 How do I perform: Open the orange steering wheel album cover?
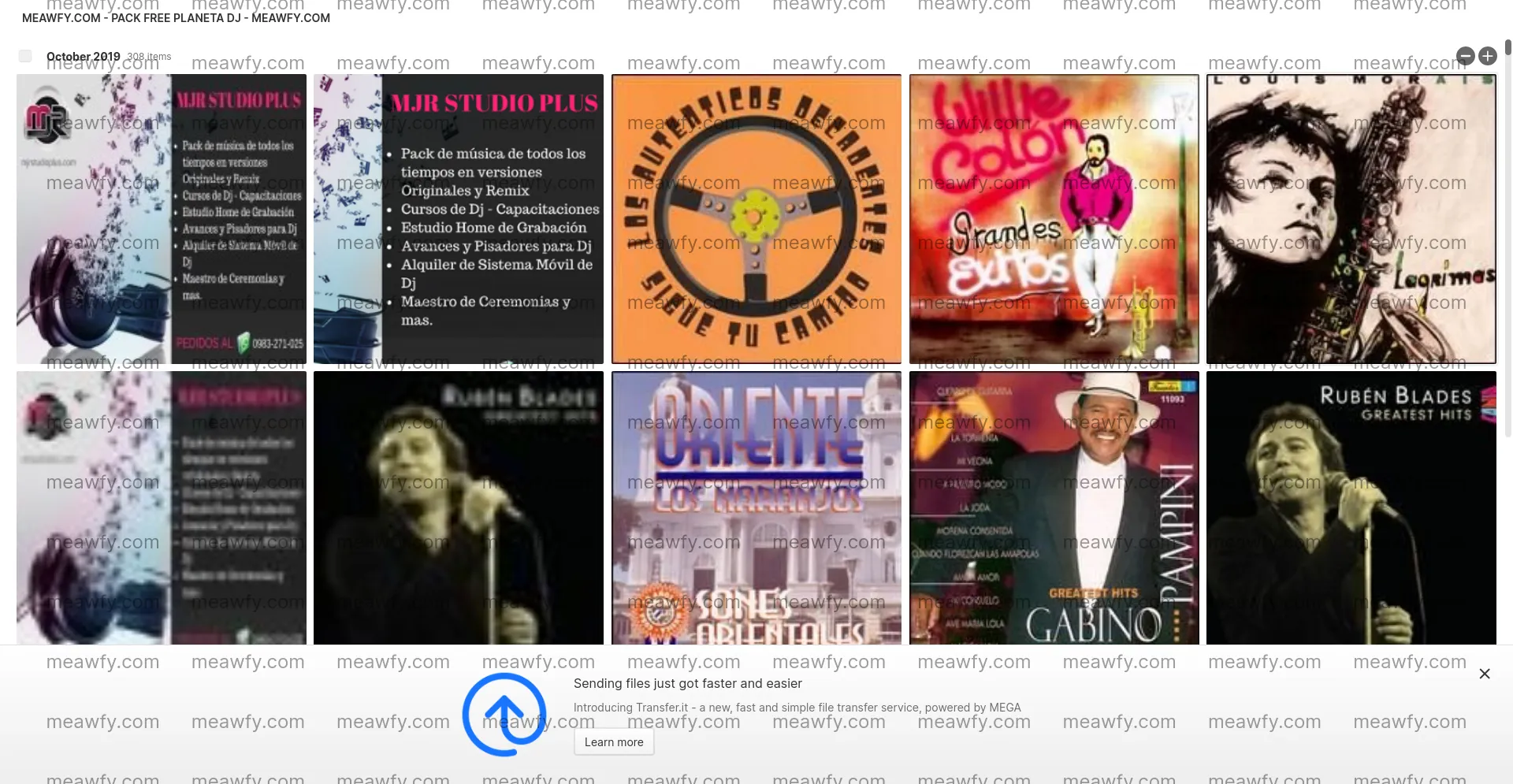coord(756,219)
